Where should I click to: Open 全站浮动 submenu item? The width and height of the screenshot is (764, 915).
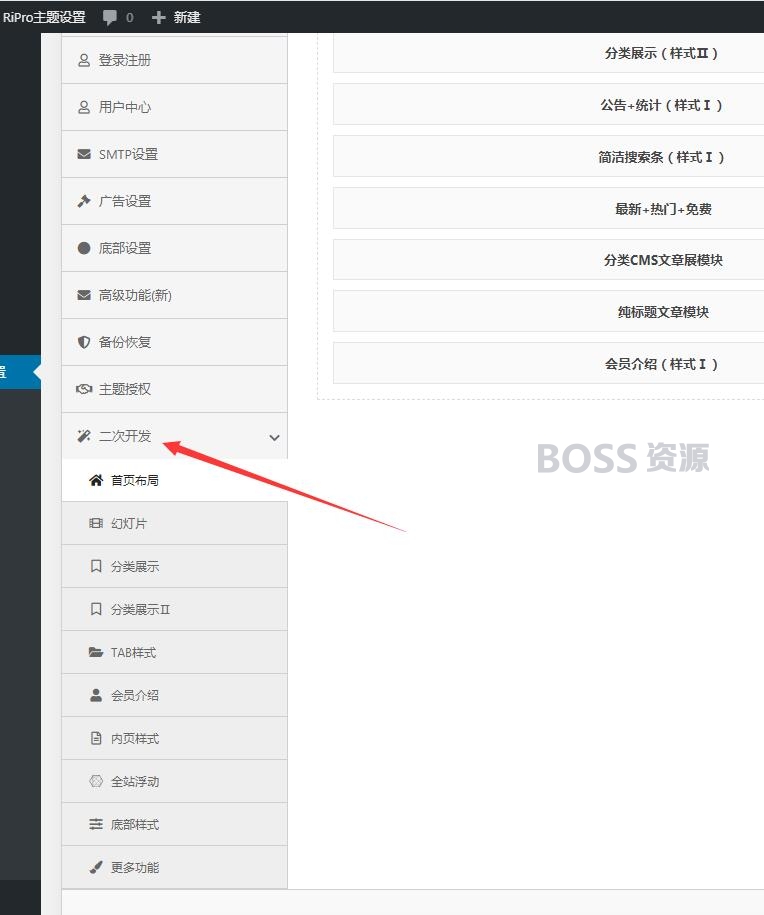tap(175, 781)
